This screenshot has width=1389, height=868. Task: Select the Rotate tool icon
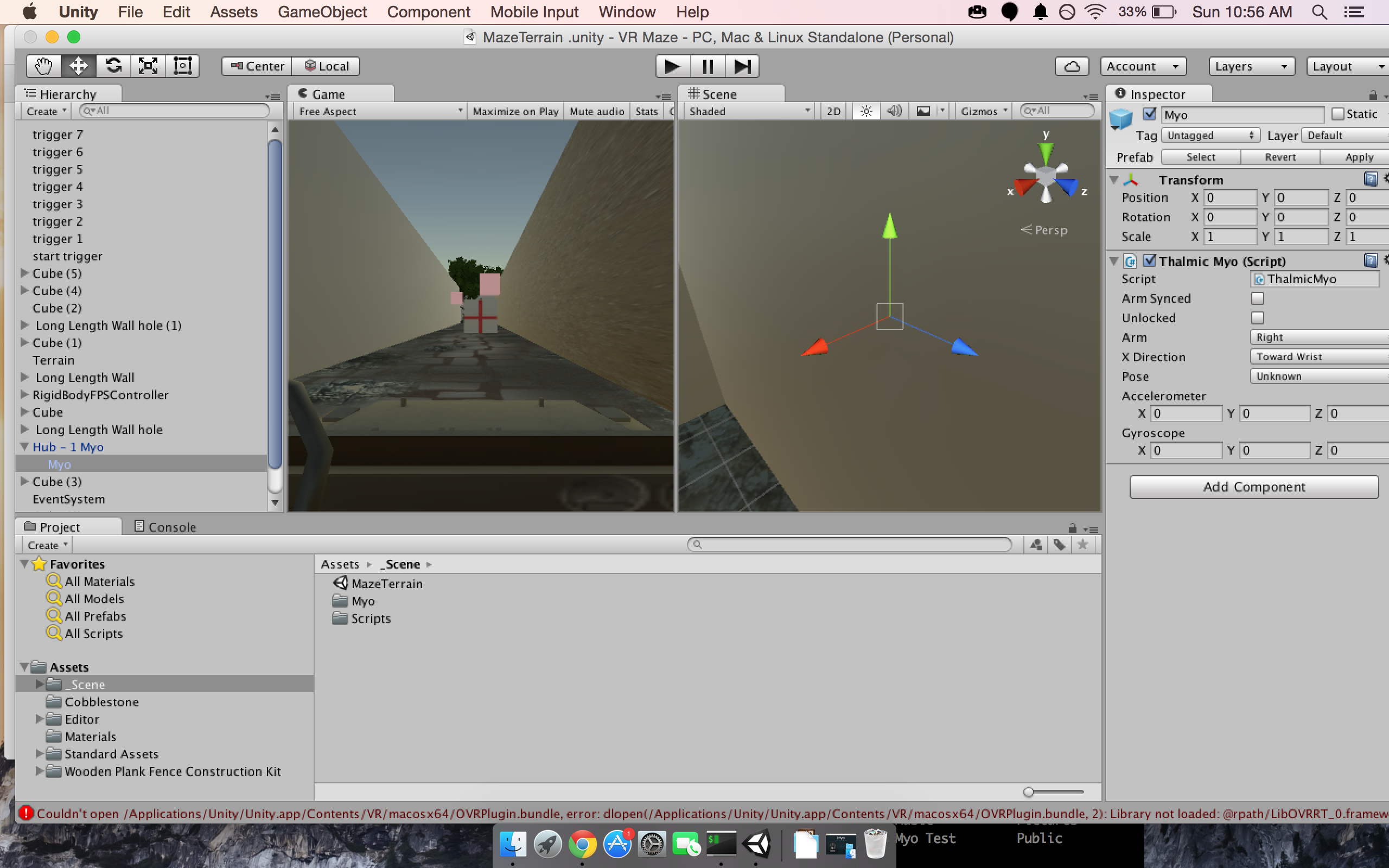113,66
